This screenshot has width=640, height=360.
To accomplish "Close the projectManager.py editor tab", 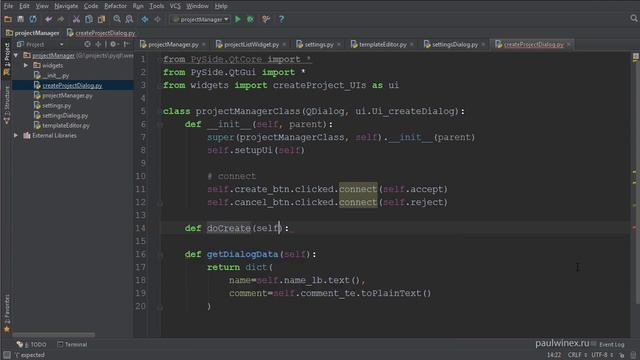I will coord(204,44).
